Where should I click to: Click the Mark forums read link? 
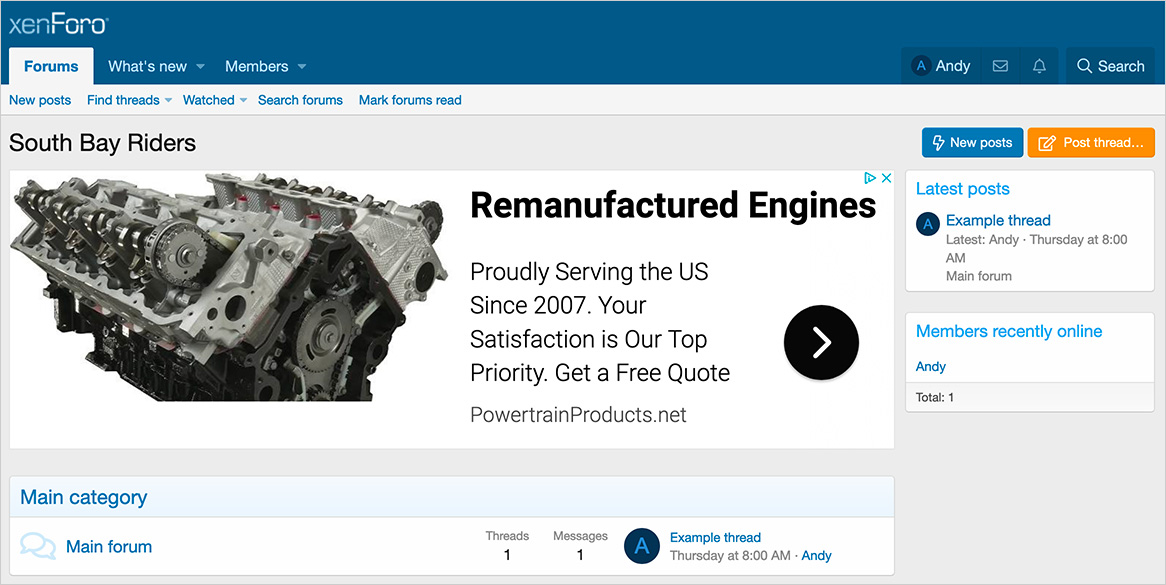410,100
